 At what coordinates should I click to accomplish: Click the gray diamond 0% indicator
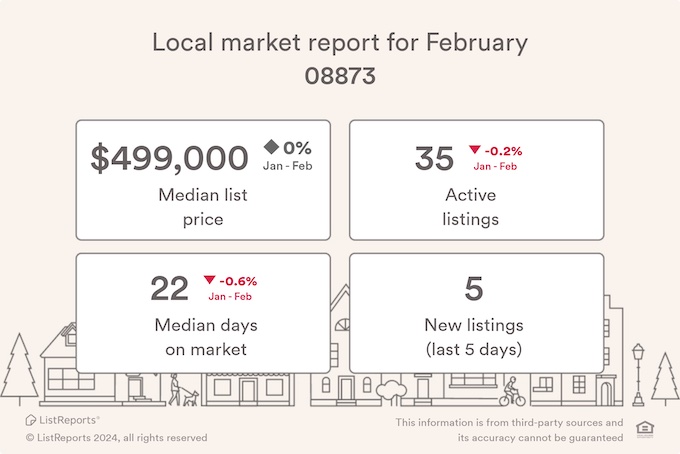(271, 147)
